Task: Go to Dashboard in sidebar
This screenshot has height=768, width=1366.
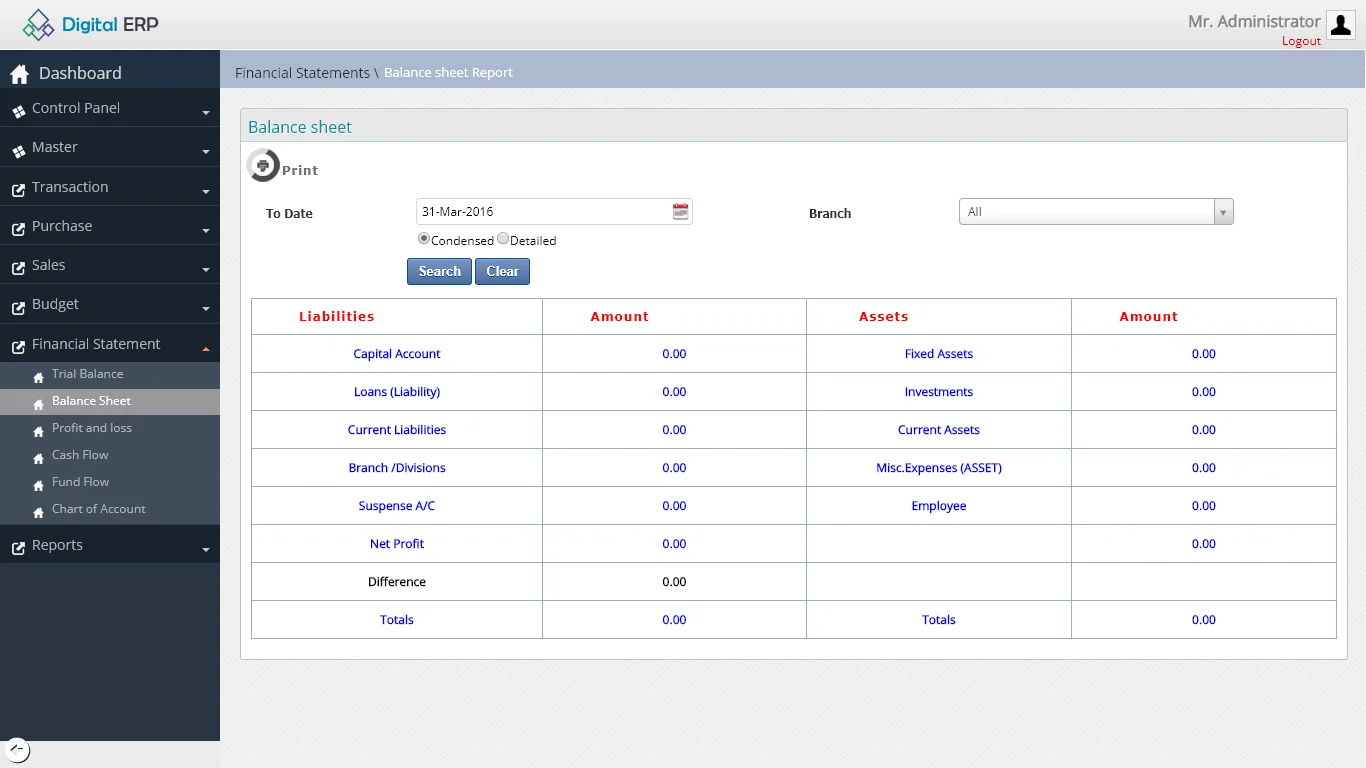Action: pos(80,73)
